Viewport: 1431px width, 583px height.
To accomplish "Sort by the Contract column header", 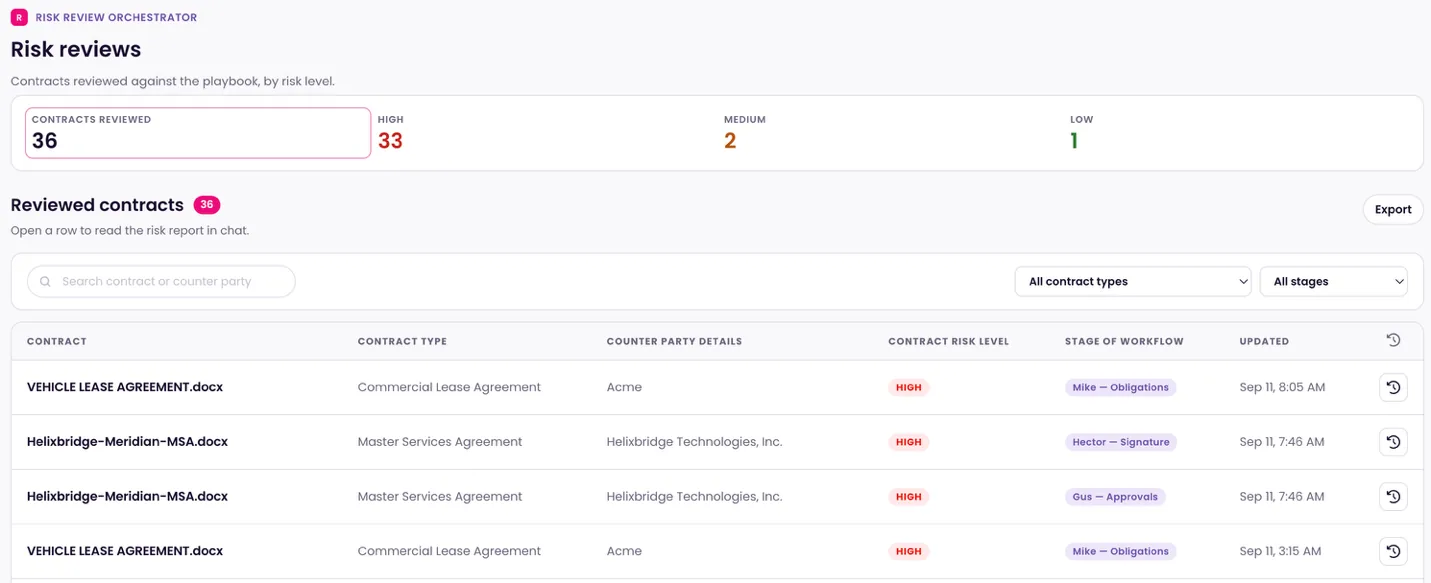I will (x=57, y=341).
